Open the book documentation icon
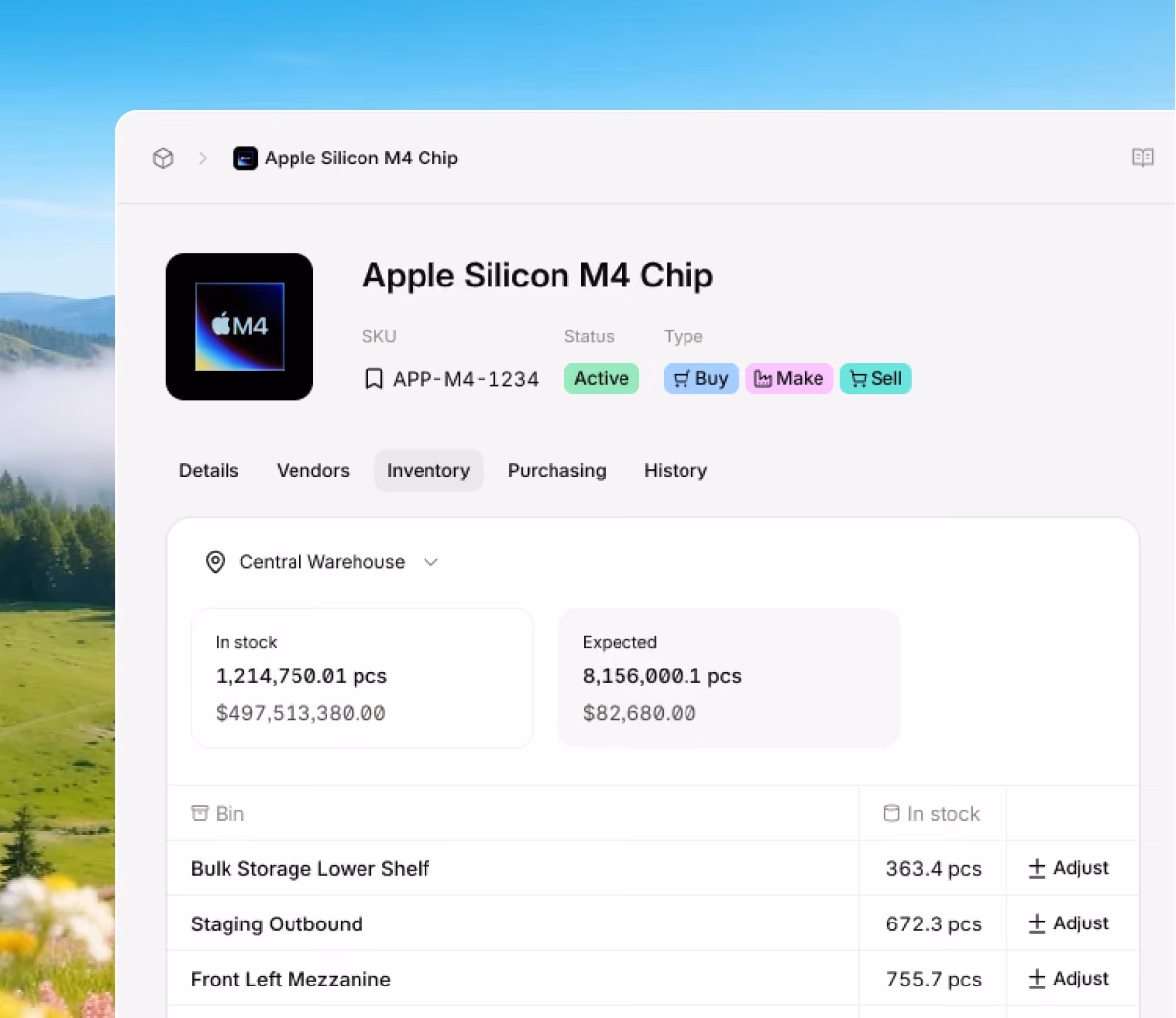Viewport: 1176px width, 1018px height. coord(1143,158)
